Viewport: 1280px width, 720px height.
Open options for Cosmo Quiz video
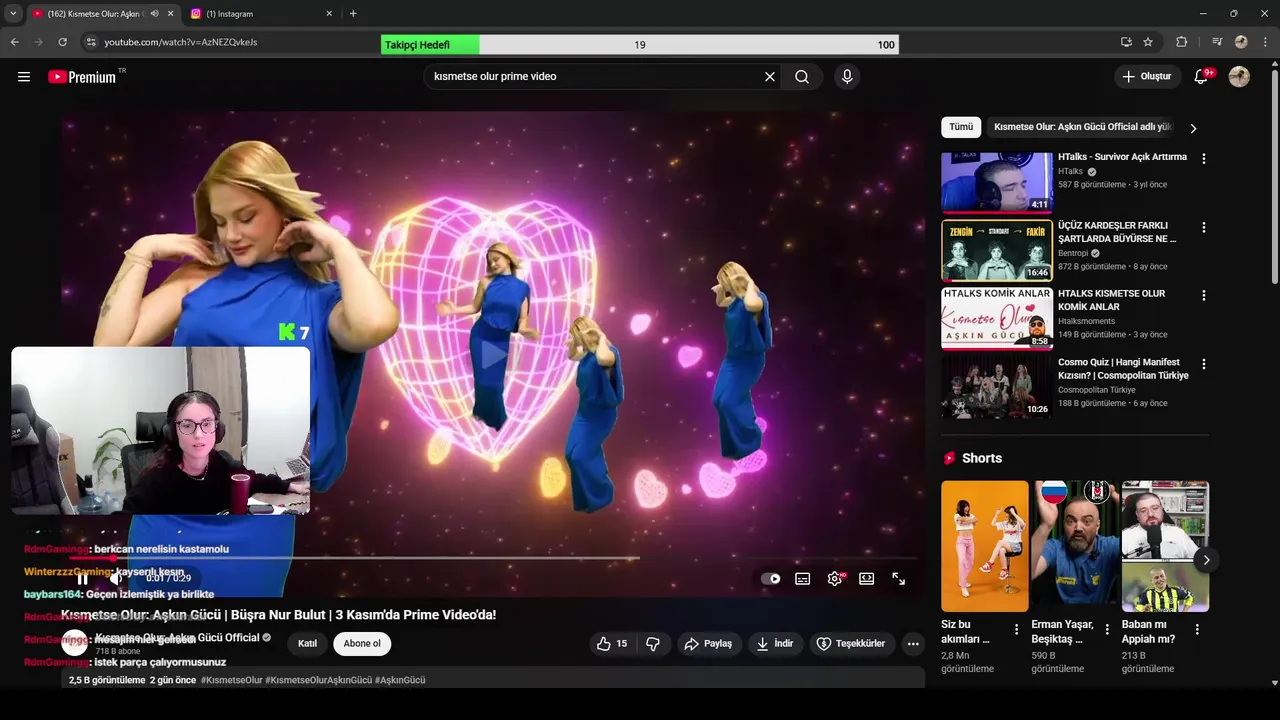(1204, 364)
